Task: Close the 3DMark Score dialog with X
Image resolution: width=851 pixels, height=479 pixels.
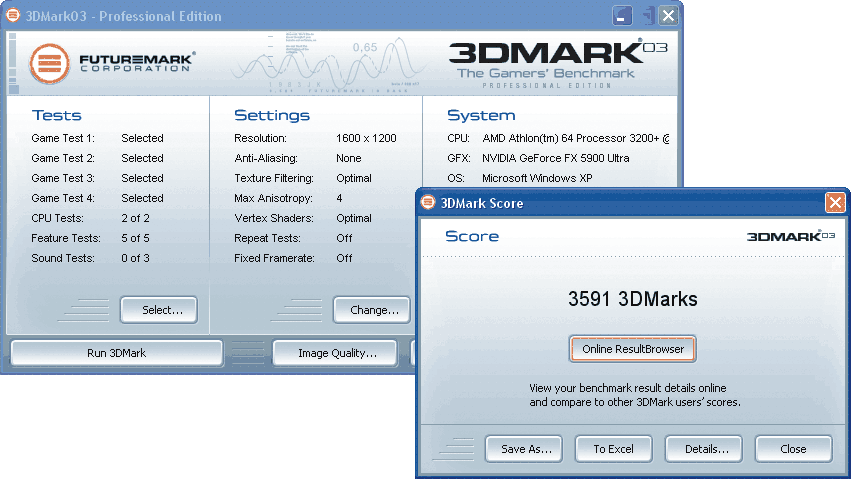Action: [835, 203]
